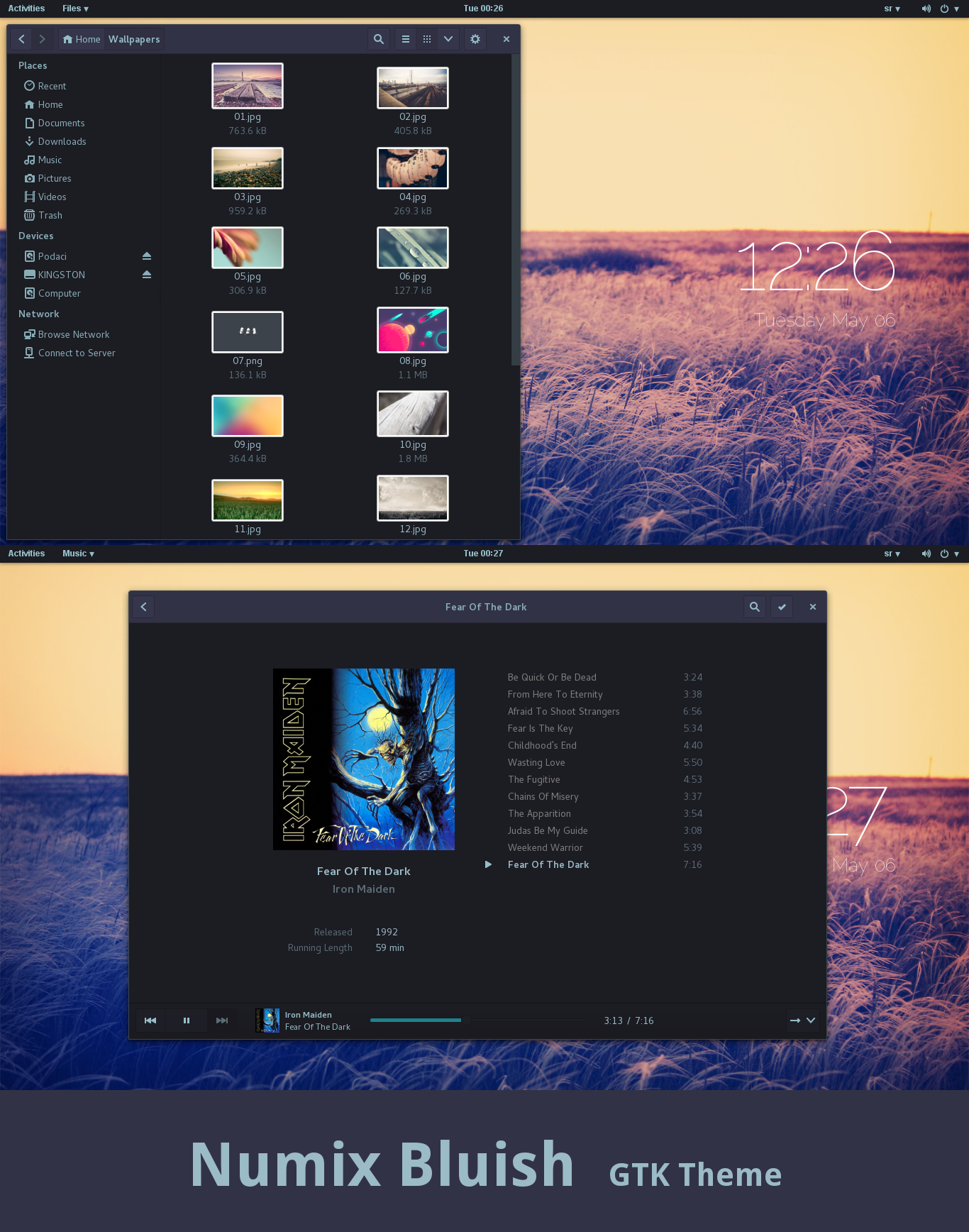
Task: Expand view options dropdown arrow in Files
Action: [x=448, y=39]
